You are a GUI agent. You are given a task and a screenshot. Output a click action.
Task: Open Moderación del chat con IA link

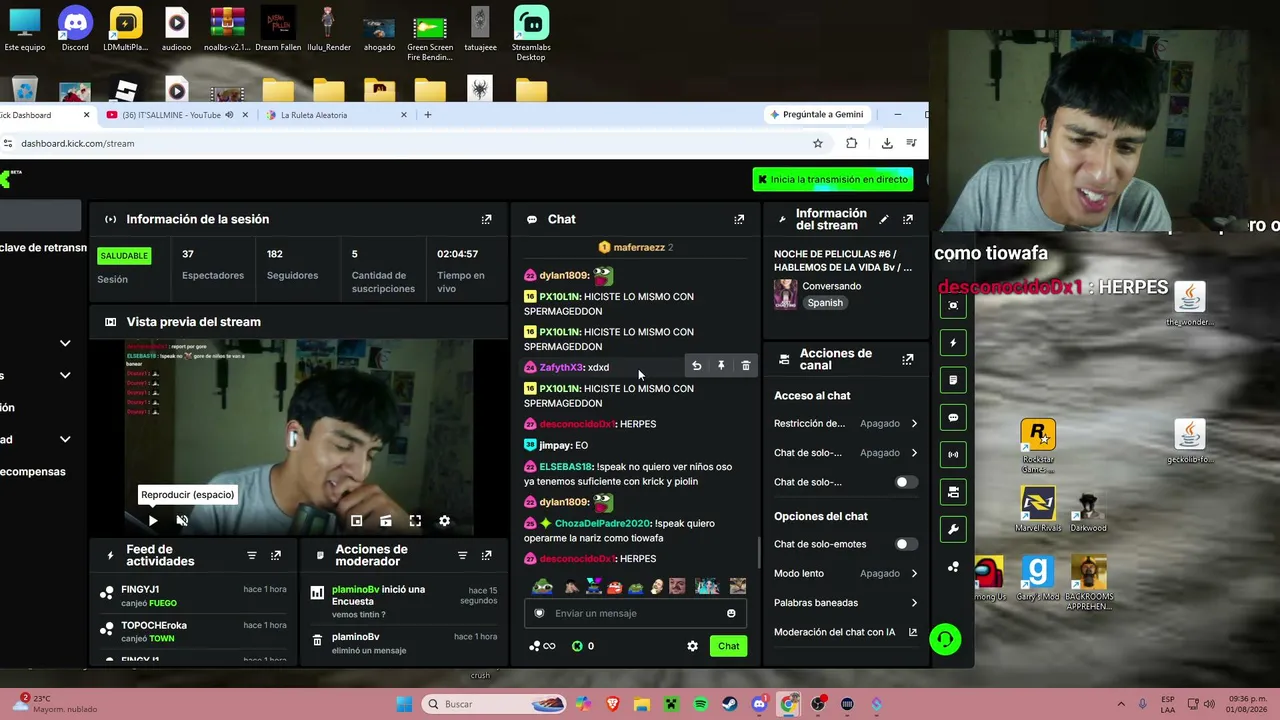tap(846, 632)
